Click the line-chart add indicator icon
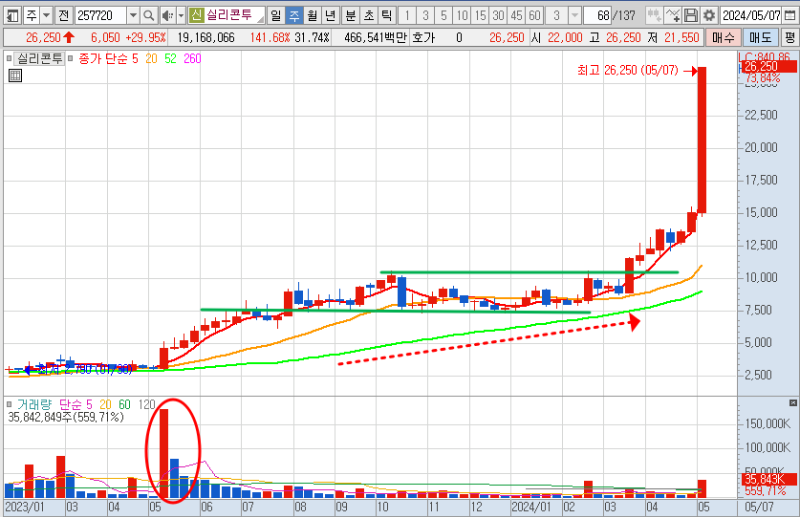Viewport: 800px width, 517px height. 673,16
